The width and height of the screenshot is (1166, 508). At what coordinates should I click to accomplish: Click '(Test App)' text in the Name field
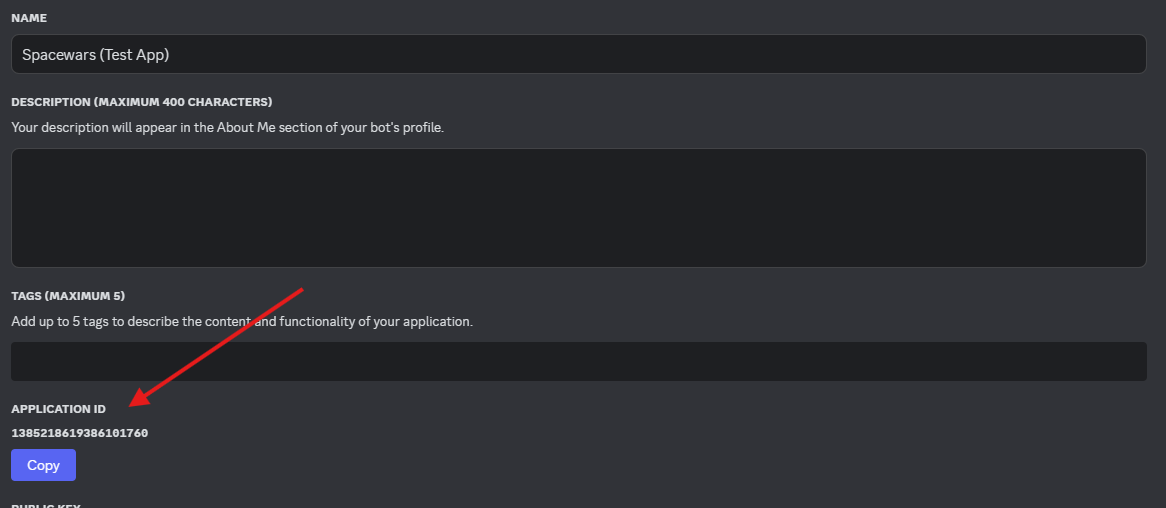135,55
